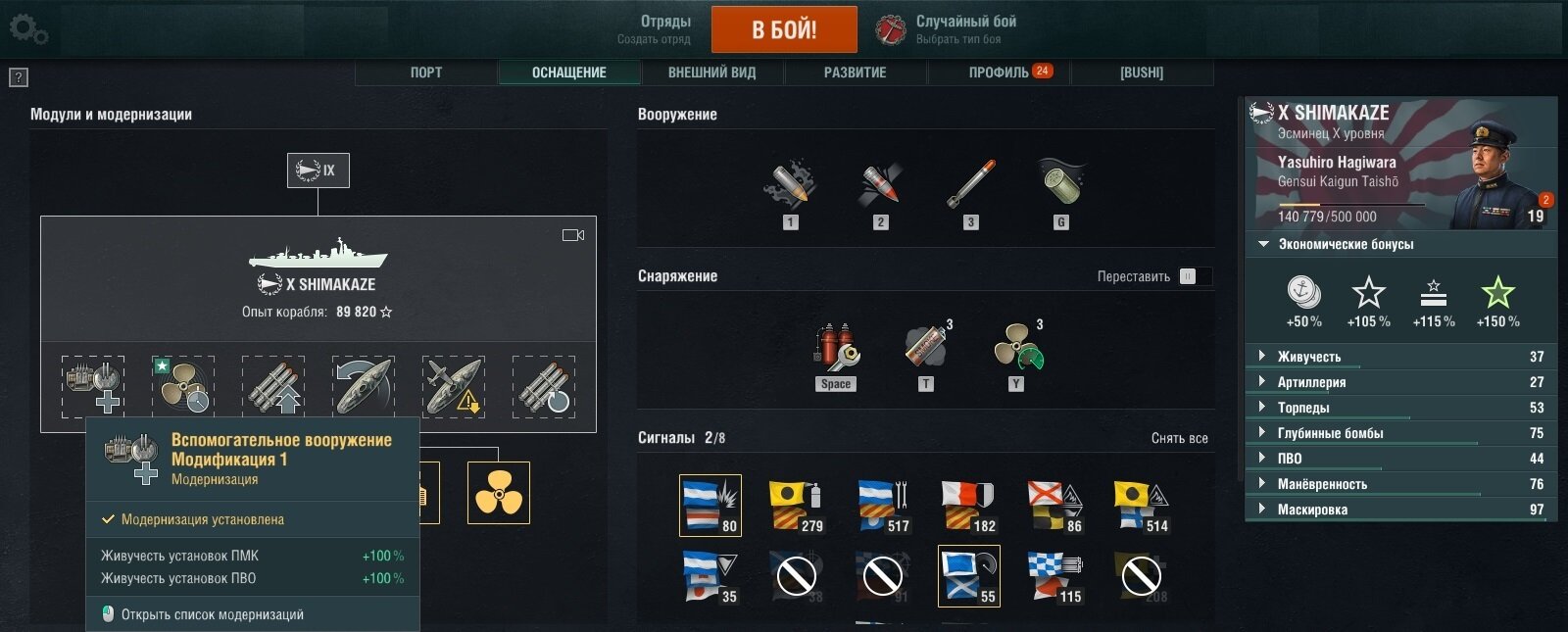Viewport: 1568px width, 632px height.
Task: Open the help question mark icon
Action: pyautogui.click(x=19, y=77)
